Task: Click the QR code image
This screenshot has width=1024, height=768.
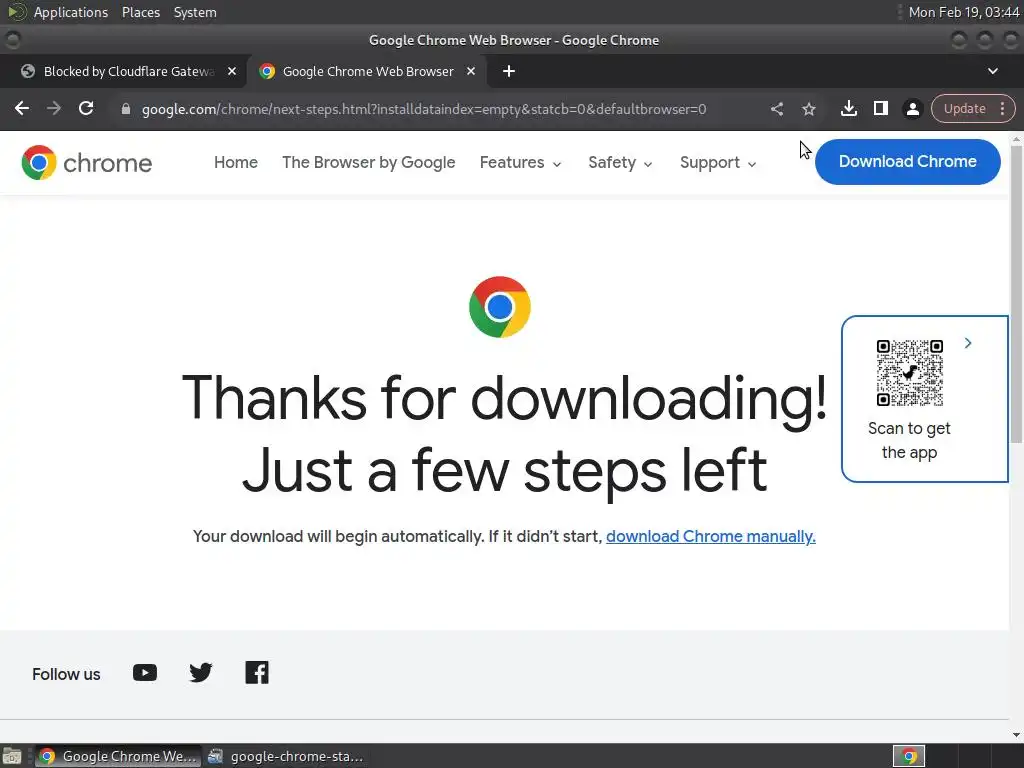Action: pyautogui.click(x=909, y=372)
